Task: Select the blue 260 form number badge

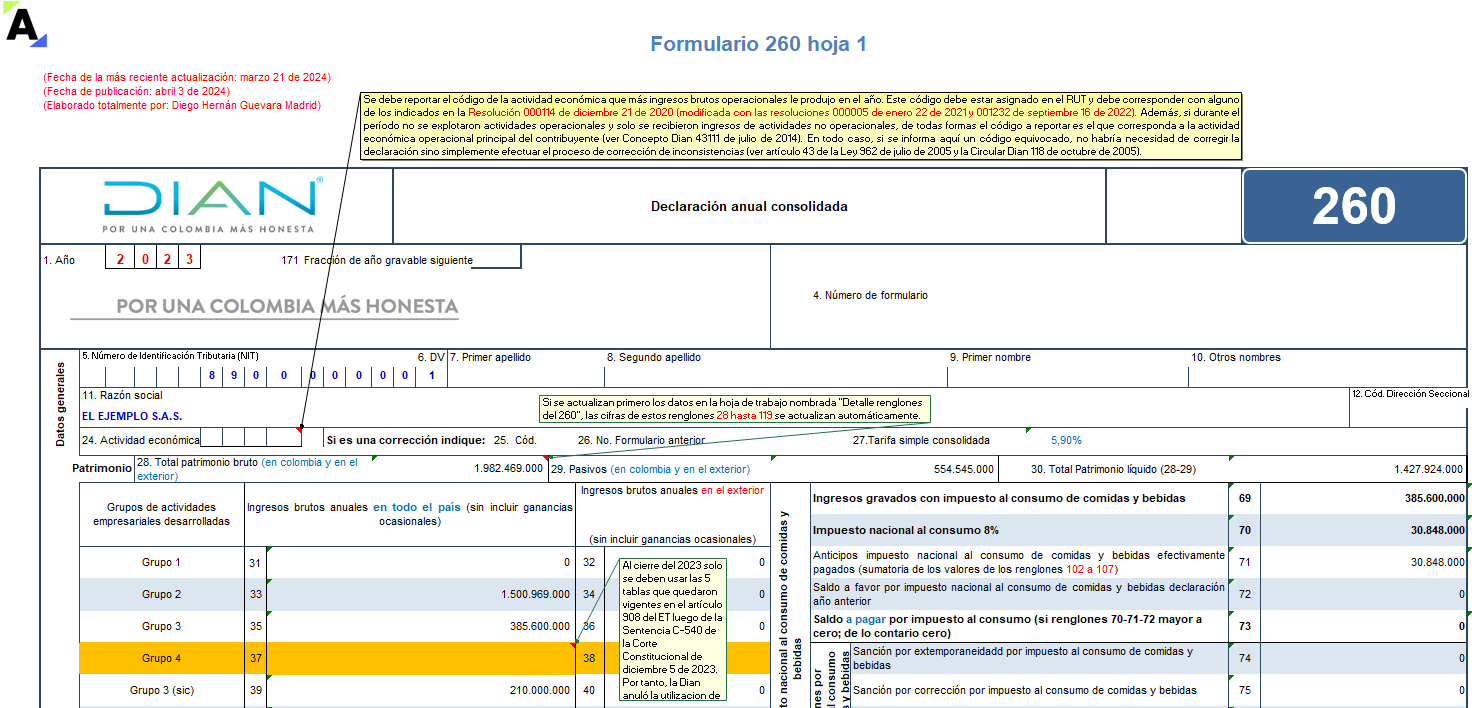Action: click(x=1354, y=206)
